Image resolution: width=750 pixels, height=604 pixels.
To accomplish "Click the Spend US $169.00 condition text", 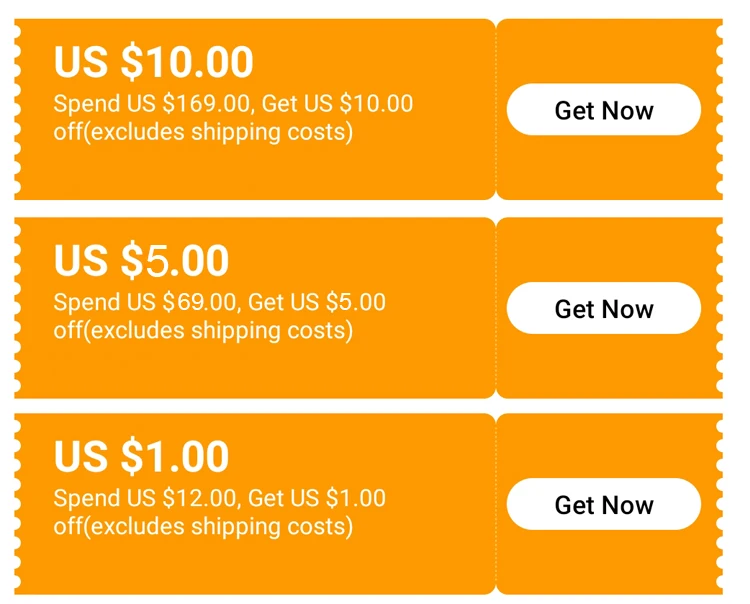I will point(152,103).
